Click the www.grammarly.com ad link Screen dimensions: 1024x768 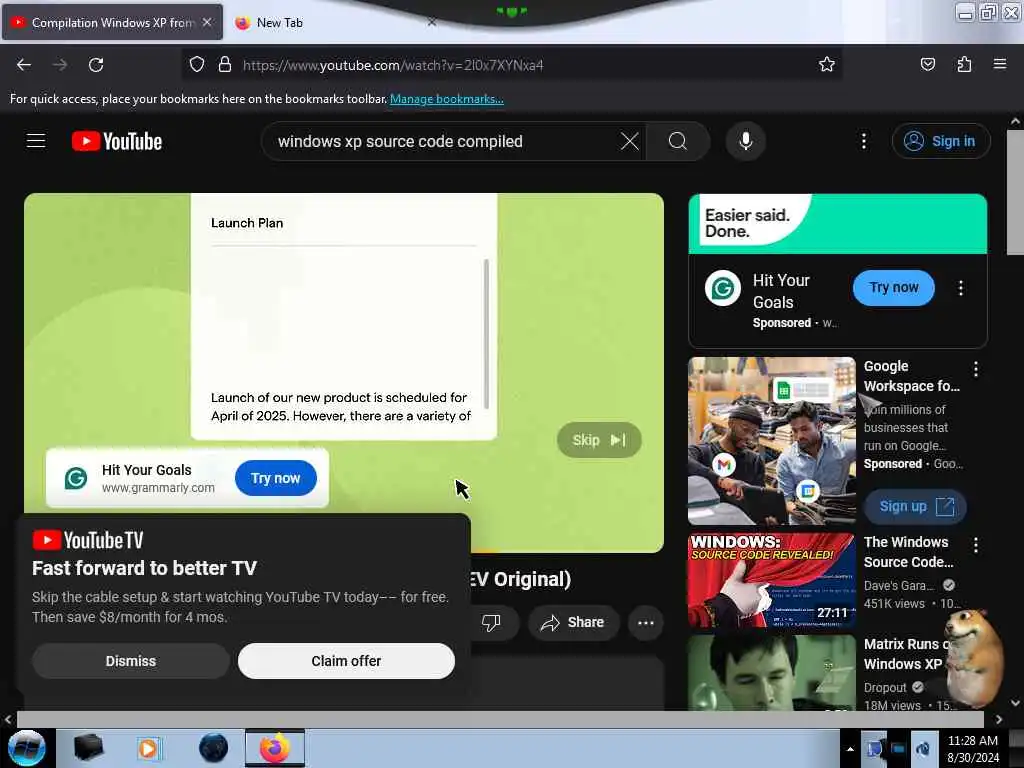158,488
